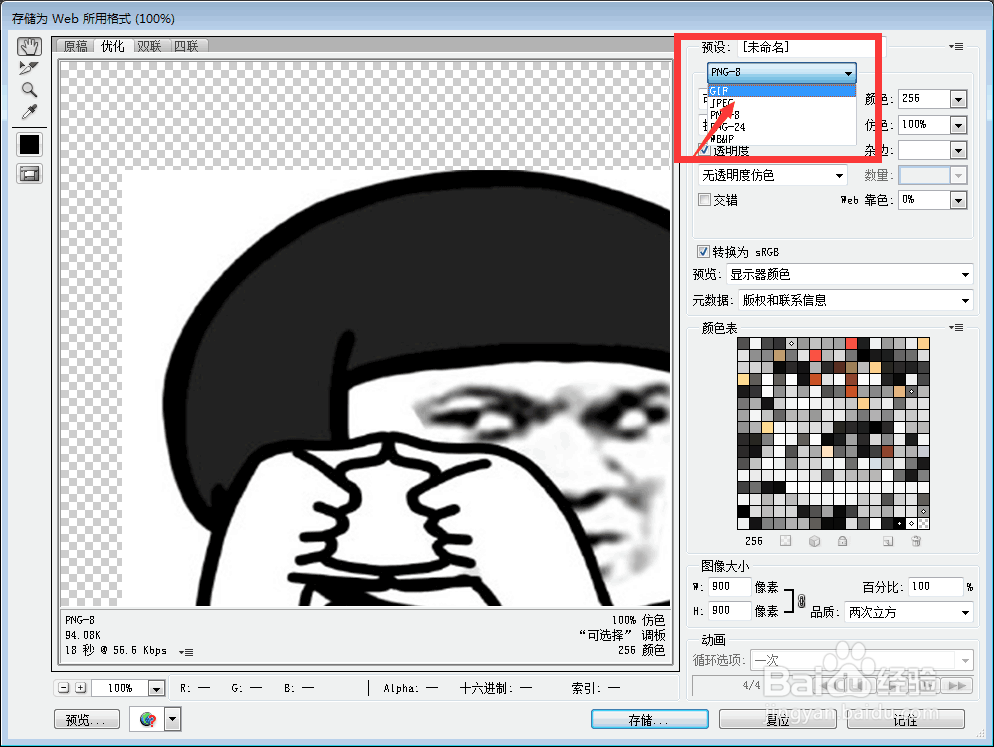
Task: Open the 品质 两次立方 dropdown
Action: [x=909, y=613]
